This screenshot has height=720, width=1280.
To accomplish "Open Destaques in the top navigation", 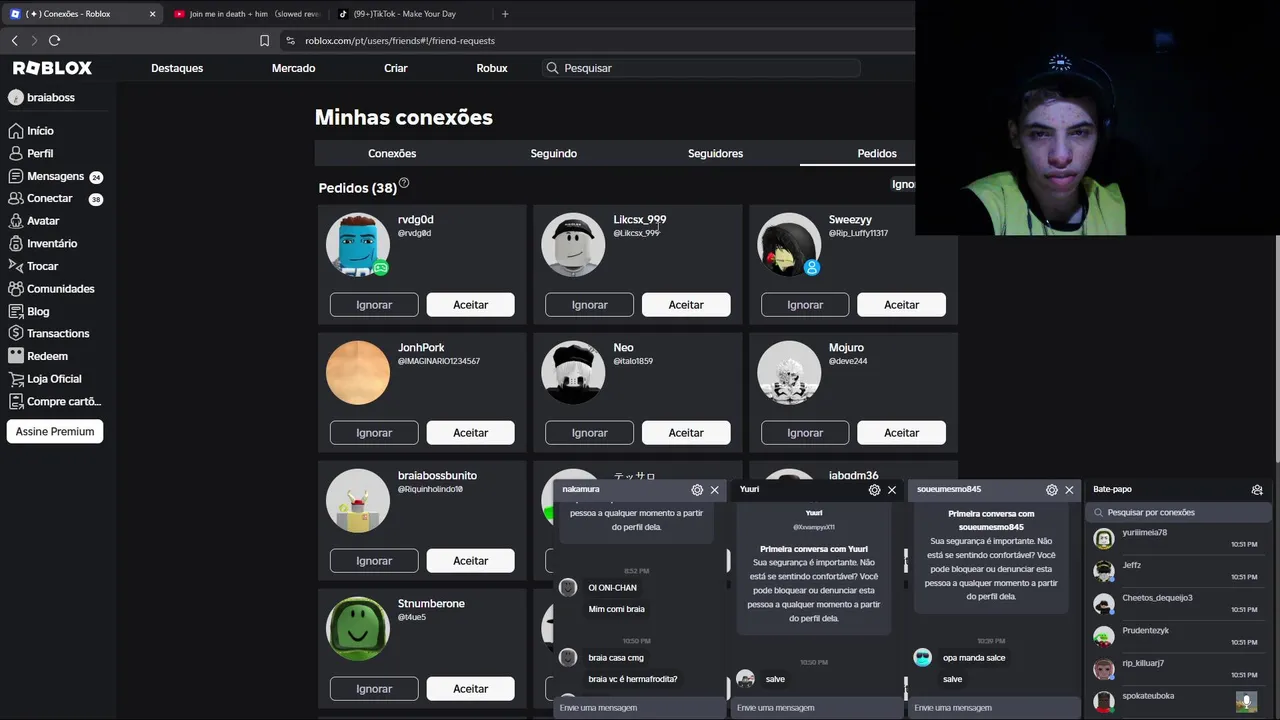I will (177, 68).
